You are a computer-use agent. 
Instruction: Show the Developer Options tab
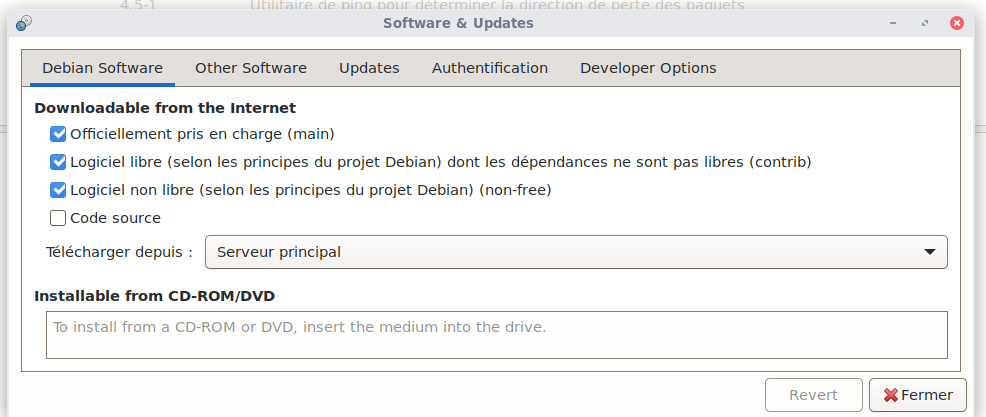click(647, 68)
